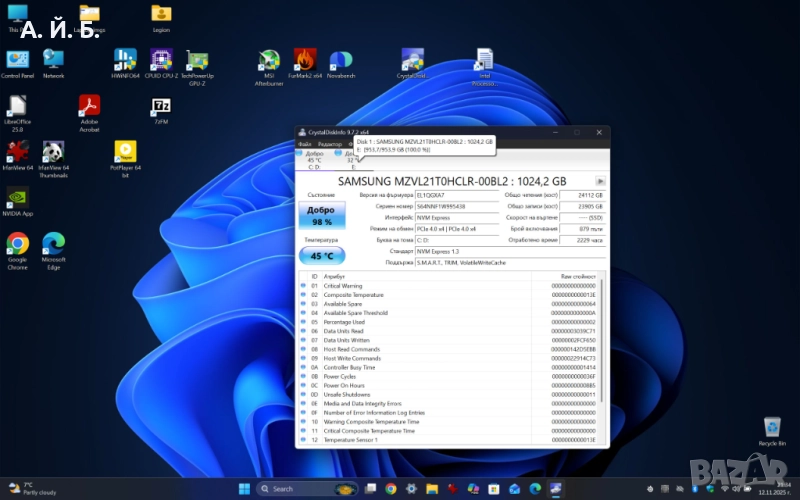The height and width of the screenshot is (500, 800).
Task: Open the Recycle Bin
Action: point(772,427)
